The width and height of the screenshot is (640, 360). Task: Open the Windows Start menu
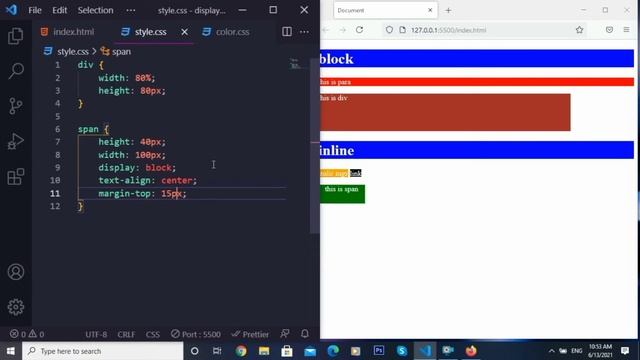(11, 351)
